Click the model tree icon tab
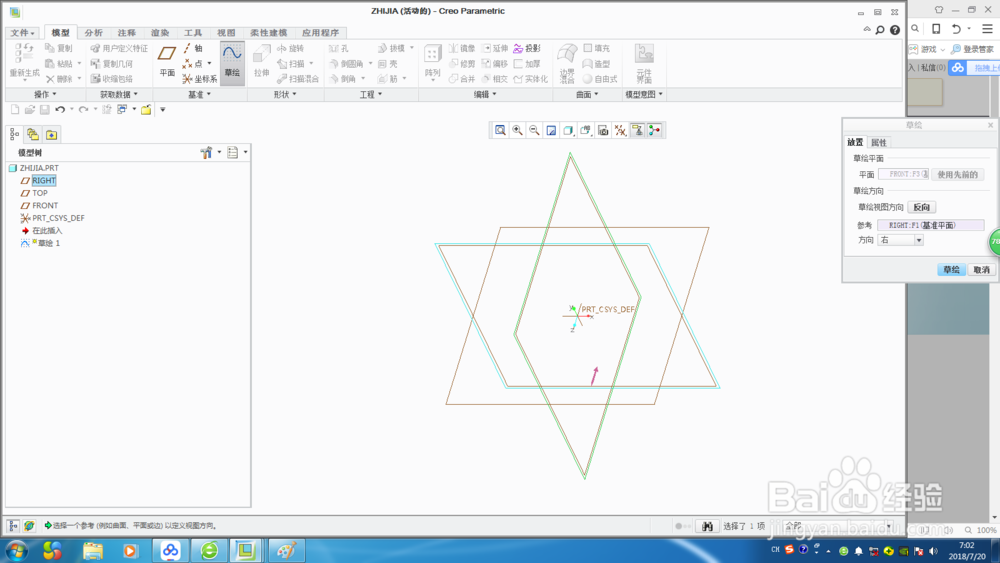Screen dimensions: 1000x563 (x=15, y=135)
